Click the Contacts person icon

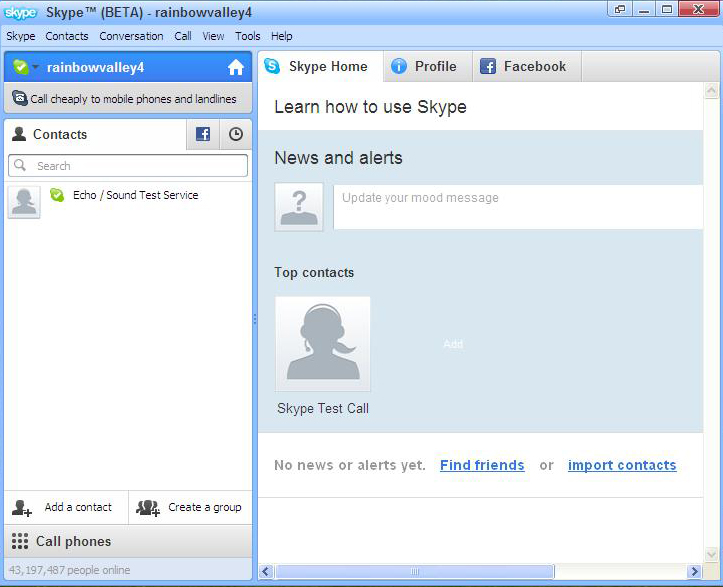click(19, 134)
